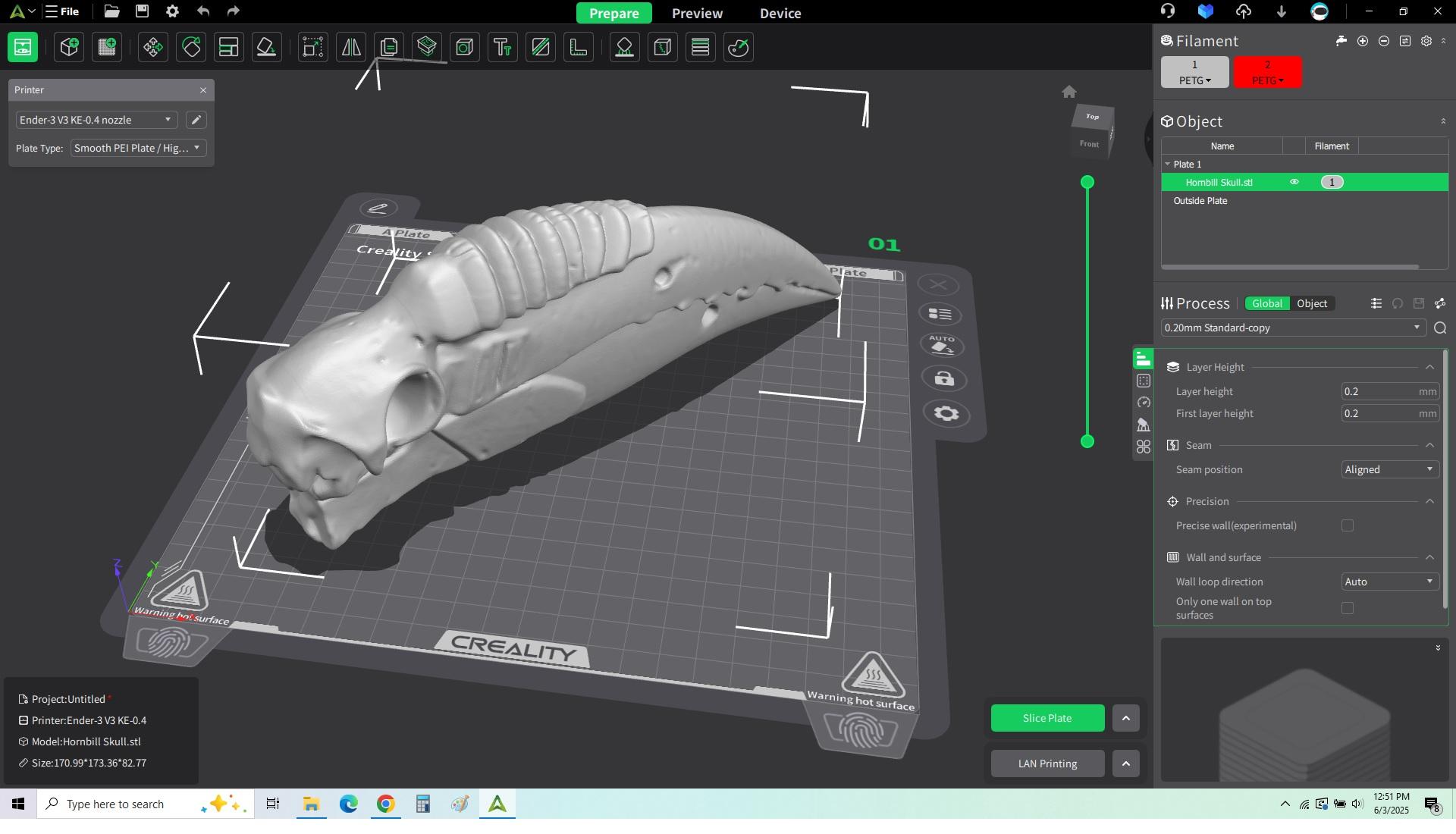Click the LAN Printing button
Screen dimensions: 1456x834
[x=1047, y=763]
